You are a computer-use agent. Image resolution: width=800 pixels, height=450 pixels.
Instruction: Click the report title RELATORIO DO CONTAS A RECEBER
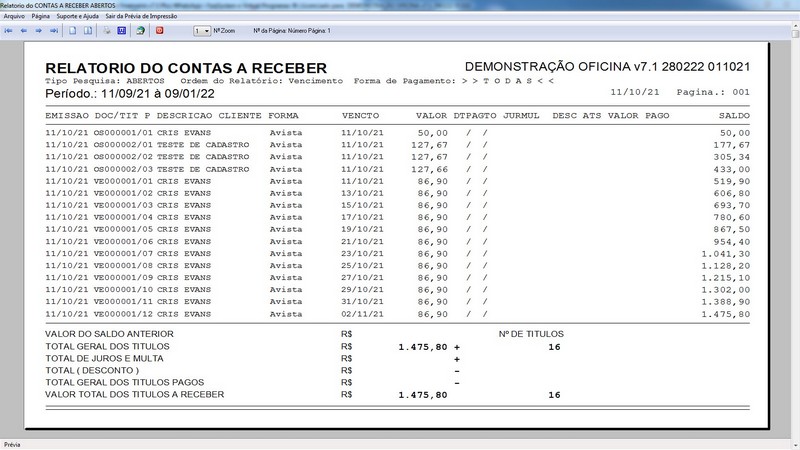pos(186,68)
